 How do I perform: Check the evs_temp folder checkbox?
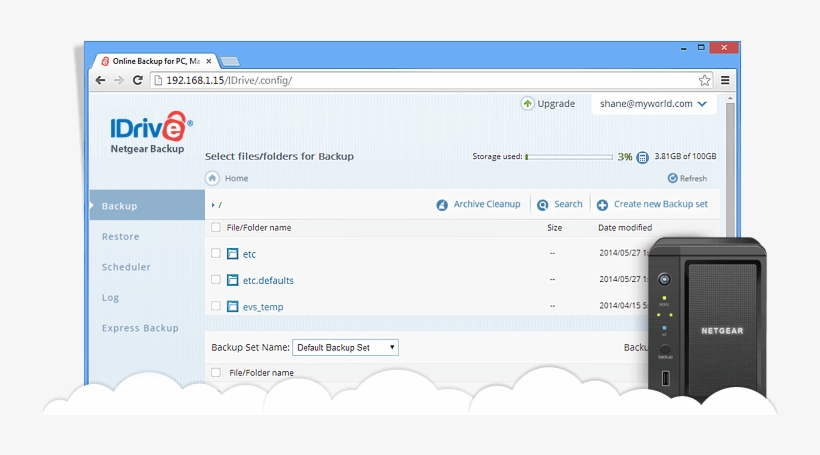click(216, 305)
